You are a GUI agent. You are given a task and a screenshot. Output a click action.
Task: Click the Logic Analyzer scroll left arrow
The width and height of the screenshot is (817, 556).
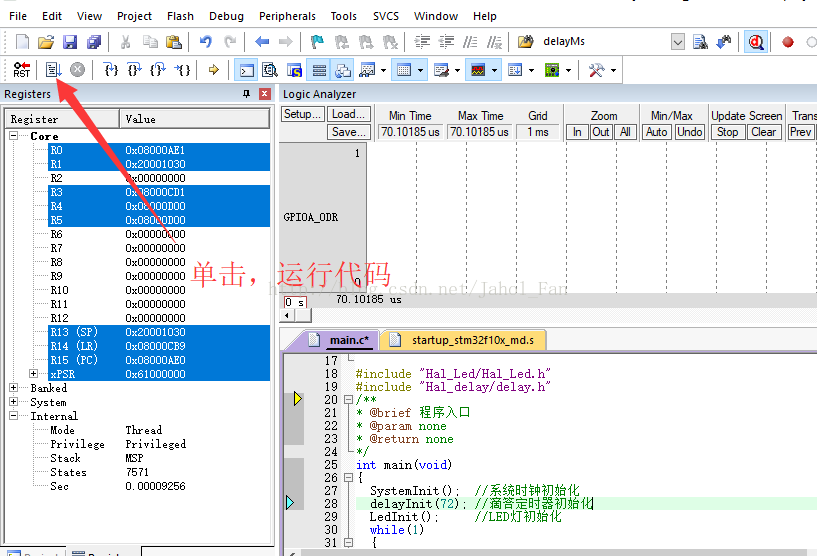pyautogui.click(x=288, y=315)
